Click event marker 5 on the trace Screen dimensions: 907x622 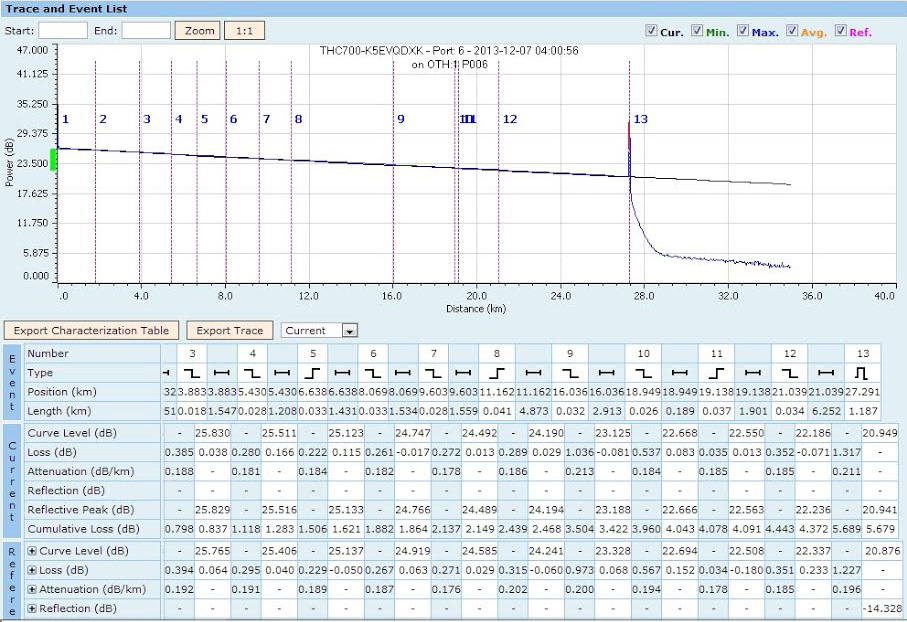pyautogui.click(x=204, y=119)
